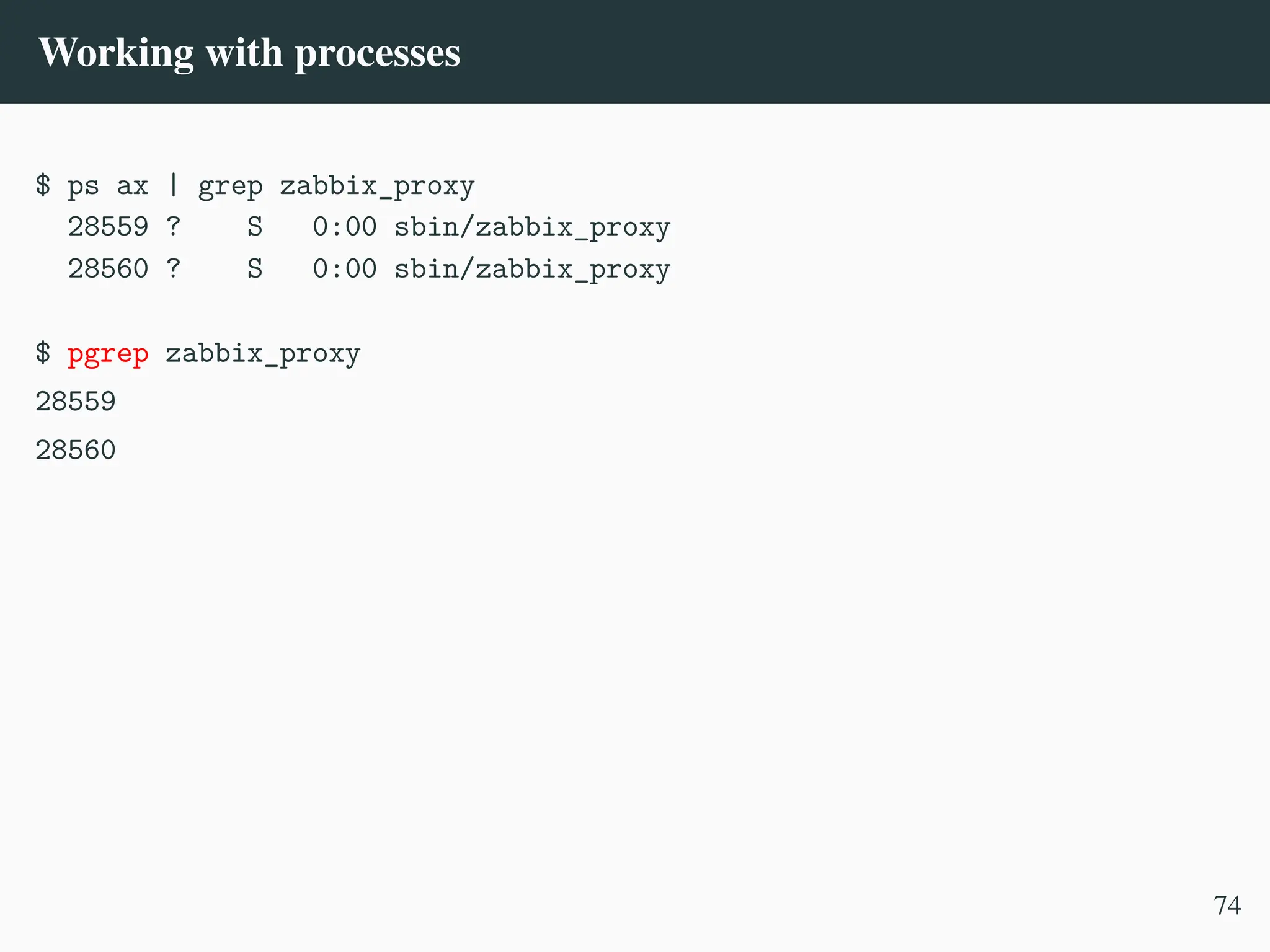This screenshot has height=952, width=1270.
Task: Click zabbix_proxy on the ps command line
Action: coord(377,186)
